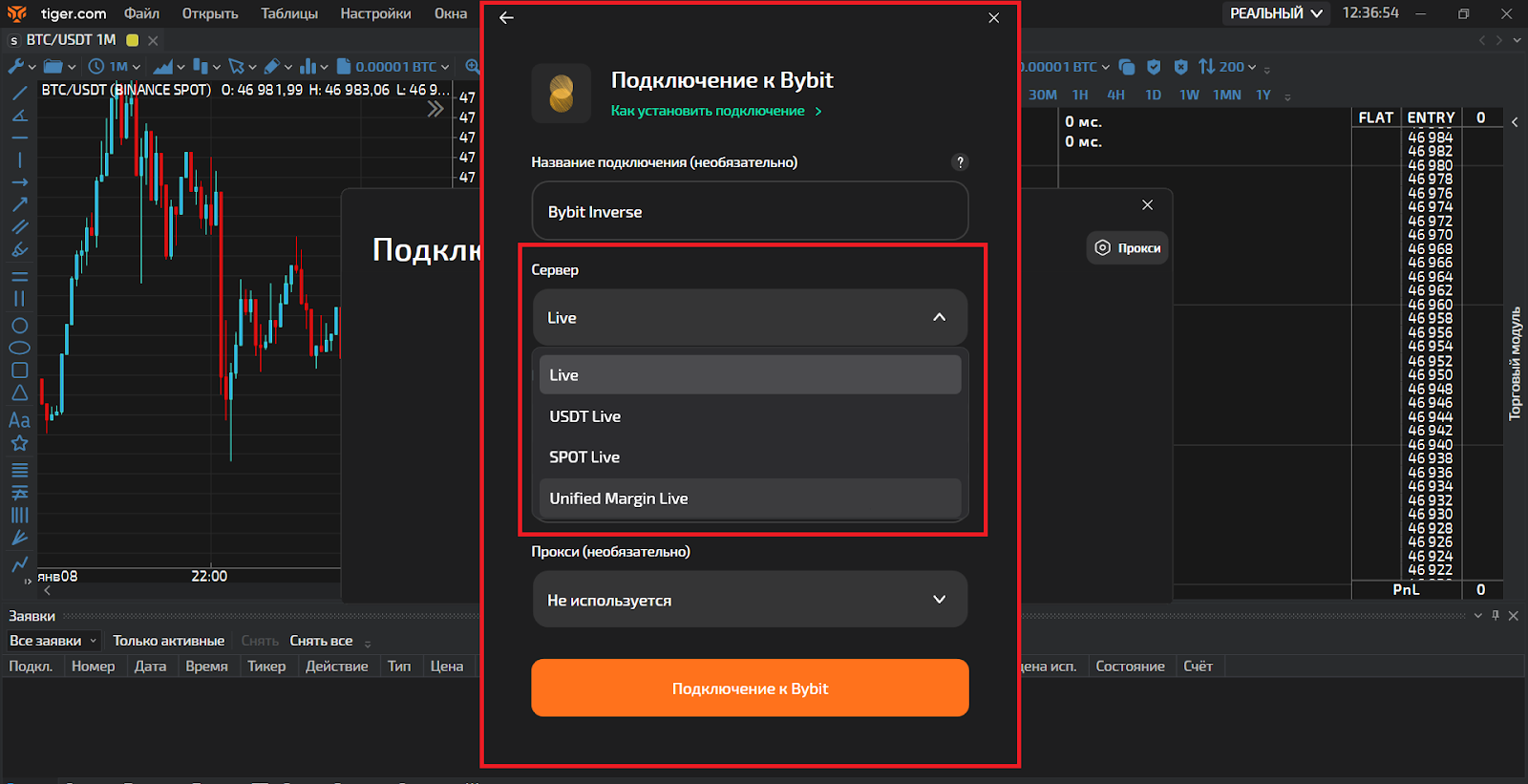Select the zigzag polyline tool
The height and width of the screenshot is (784, 1528).
(x=19, y=563)
